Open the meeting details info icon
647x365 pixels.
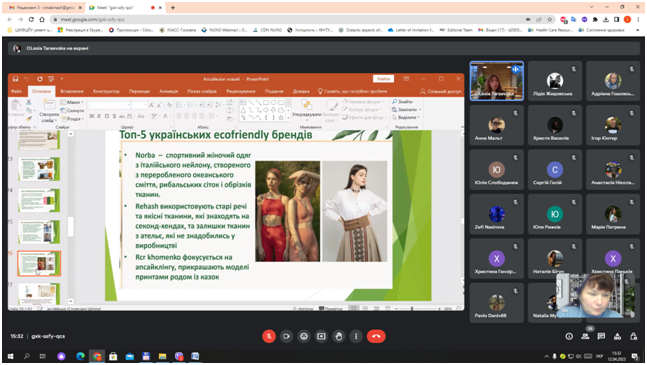coord(569,337)
